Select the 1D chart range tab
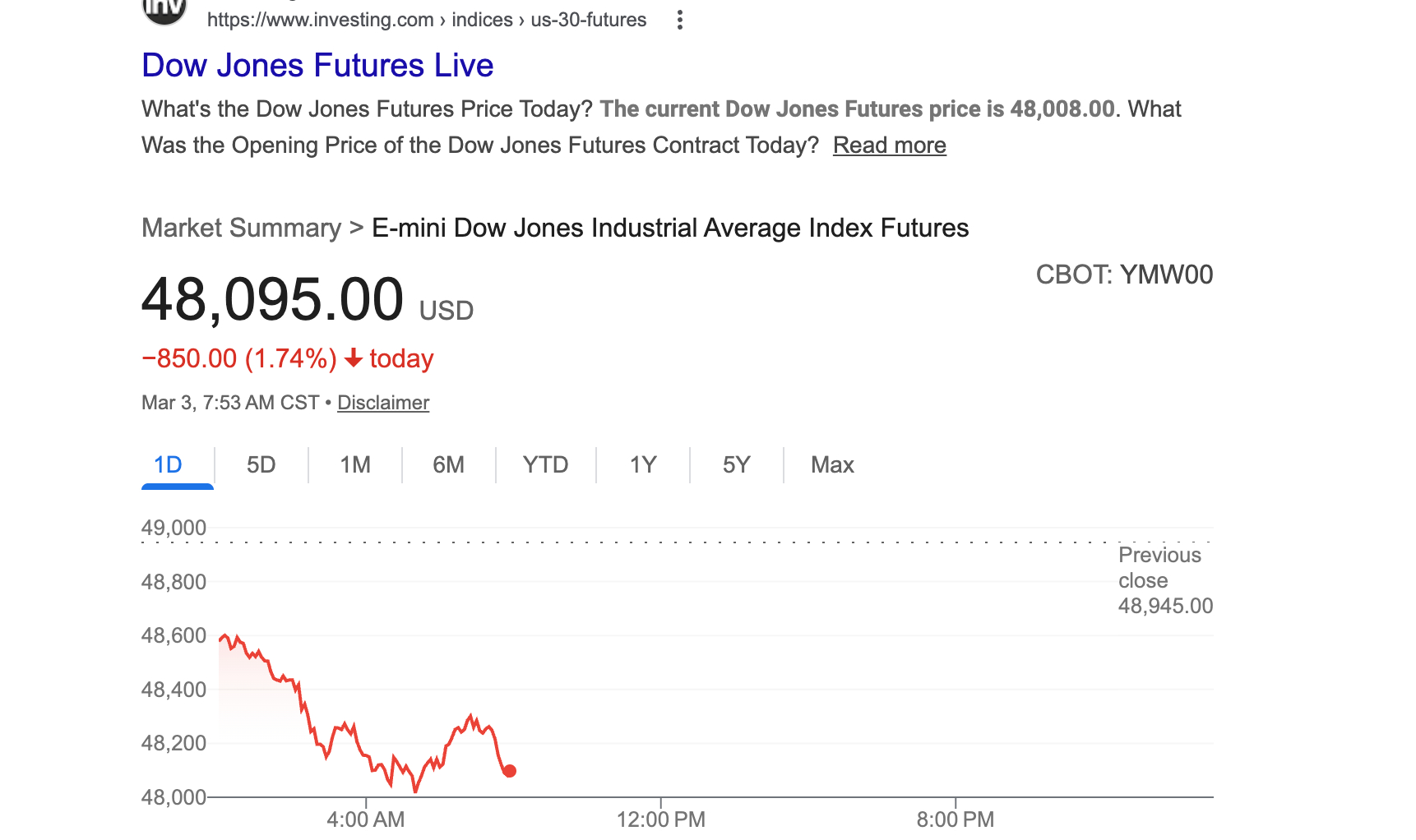Image resolution: width=1416 pixels, height=840 pixels. click(x=169, y=465)
